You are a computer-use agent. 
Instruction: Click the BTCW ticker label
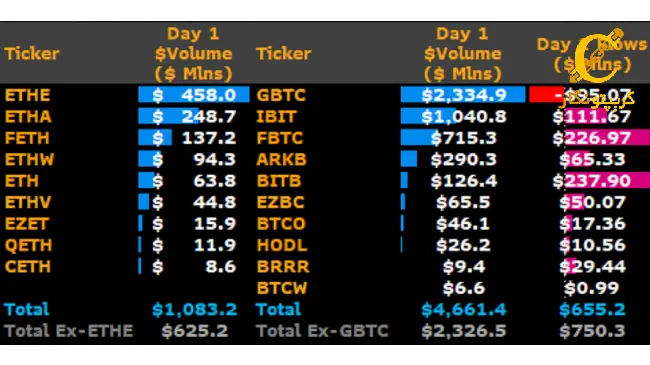[x=282, y=288]
